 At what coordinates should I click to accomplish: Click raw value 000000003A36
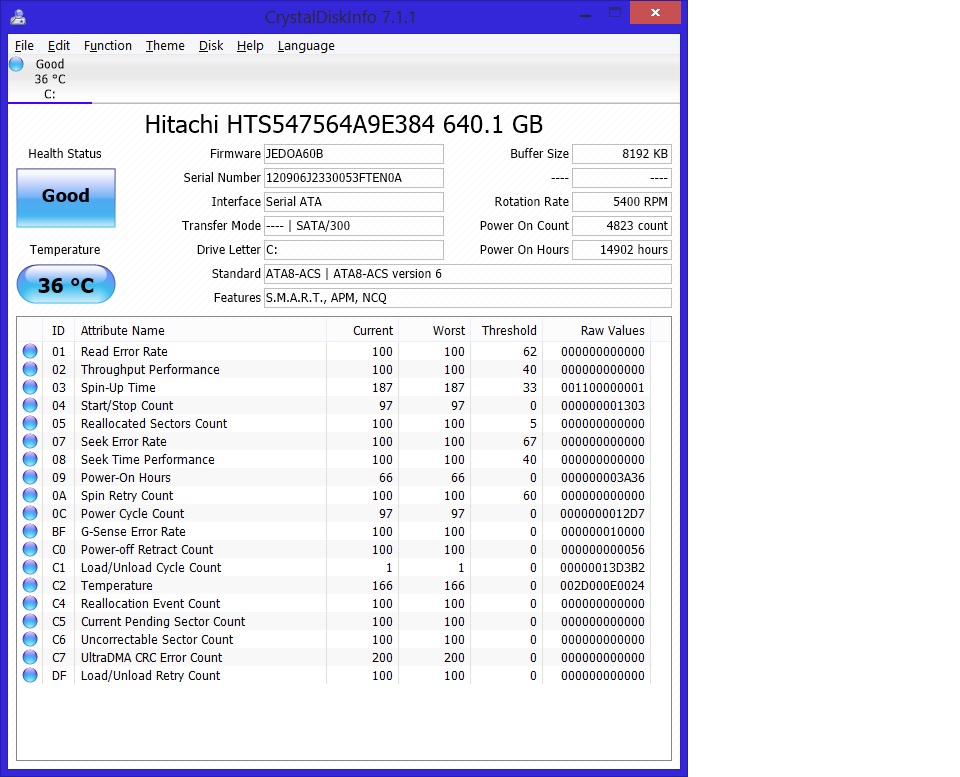click(x=602, y=478)
